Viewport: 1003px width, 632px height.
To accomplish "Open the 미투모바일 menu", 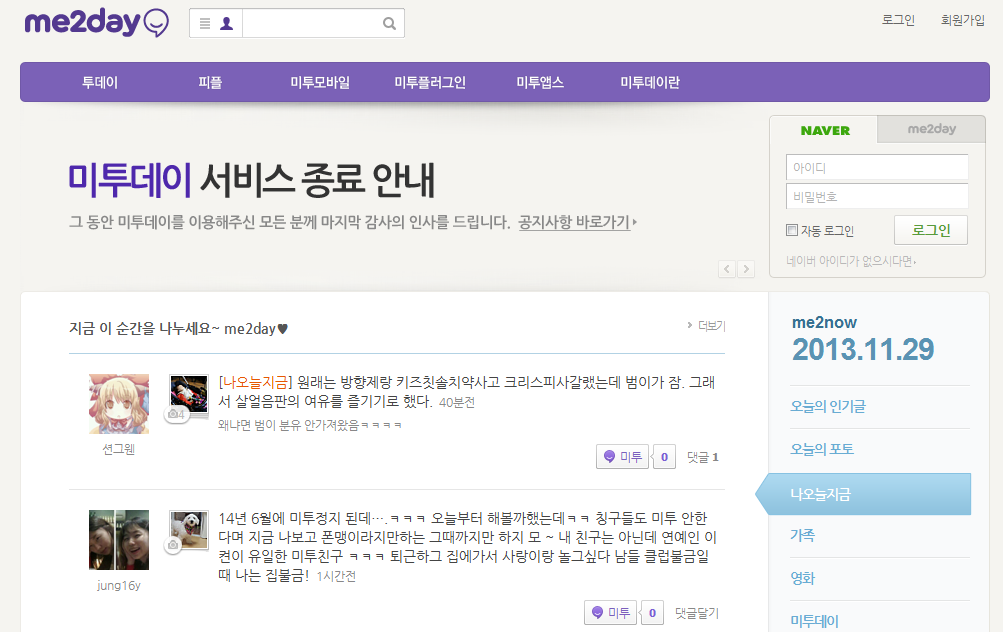I will [x=320, y=83].
